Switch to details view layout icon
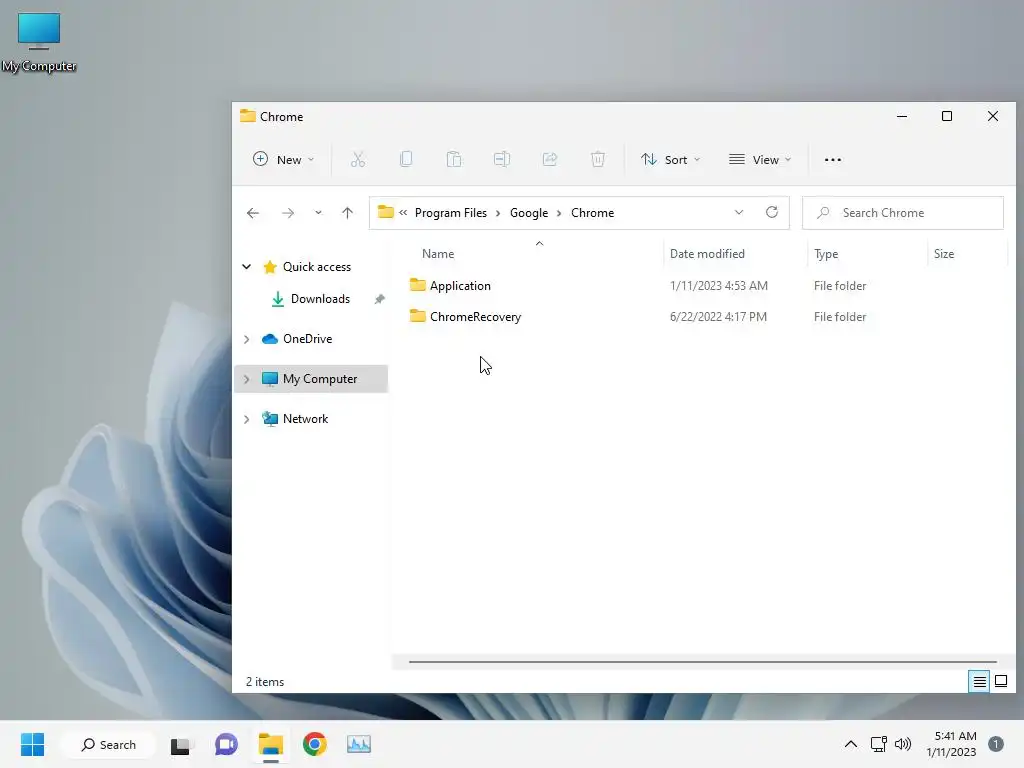 tap(979, 682)
